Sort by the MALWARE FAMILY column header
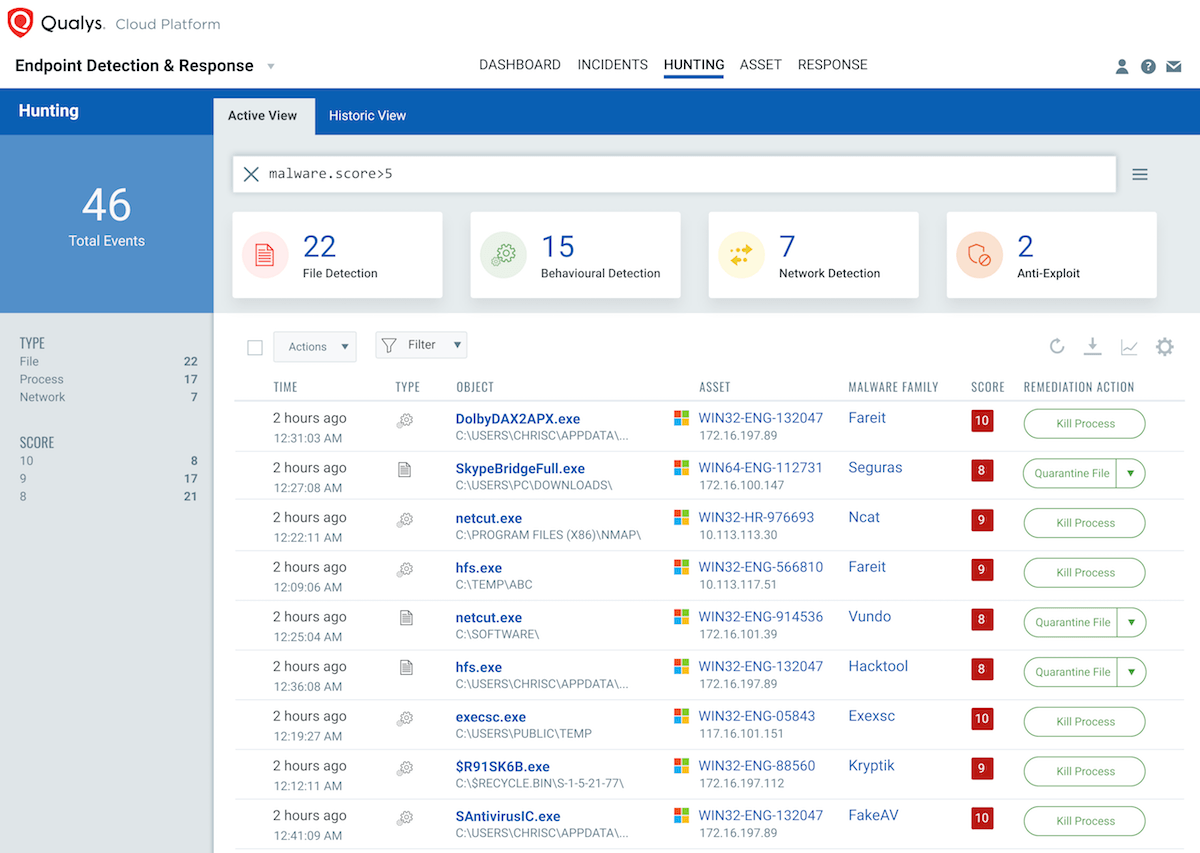1200x853 pixels. [x=893, y=387]
